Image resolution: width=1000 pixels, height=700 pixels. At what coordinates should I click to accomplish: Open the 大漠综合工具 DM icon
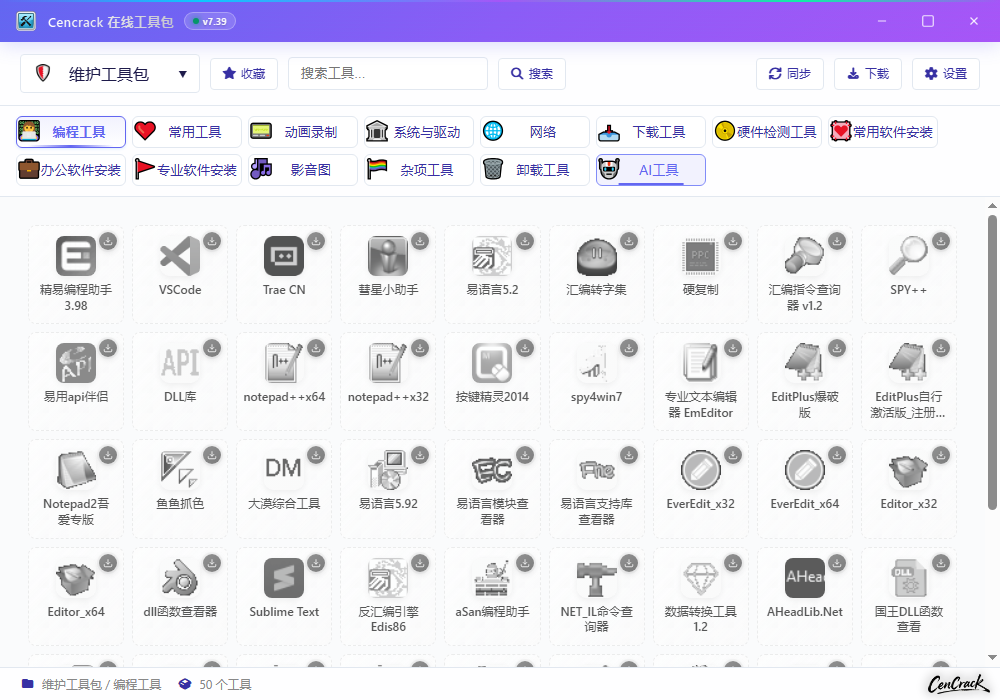coord(284,470)
